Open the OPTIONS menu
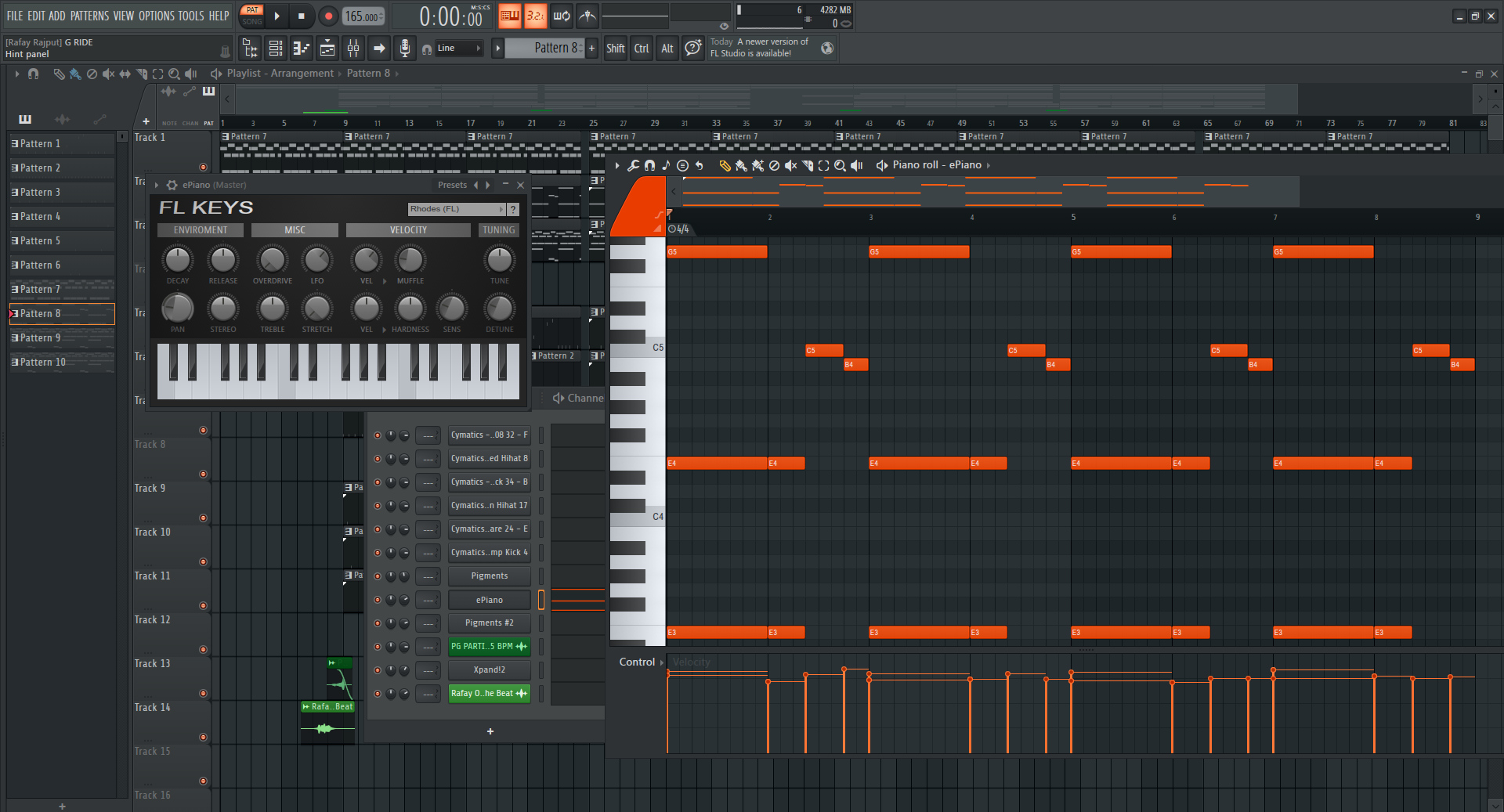This screenshot has height=812, width=1504. click(156, 15)
